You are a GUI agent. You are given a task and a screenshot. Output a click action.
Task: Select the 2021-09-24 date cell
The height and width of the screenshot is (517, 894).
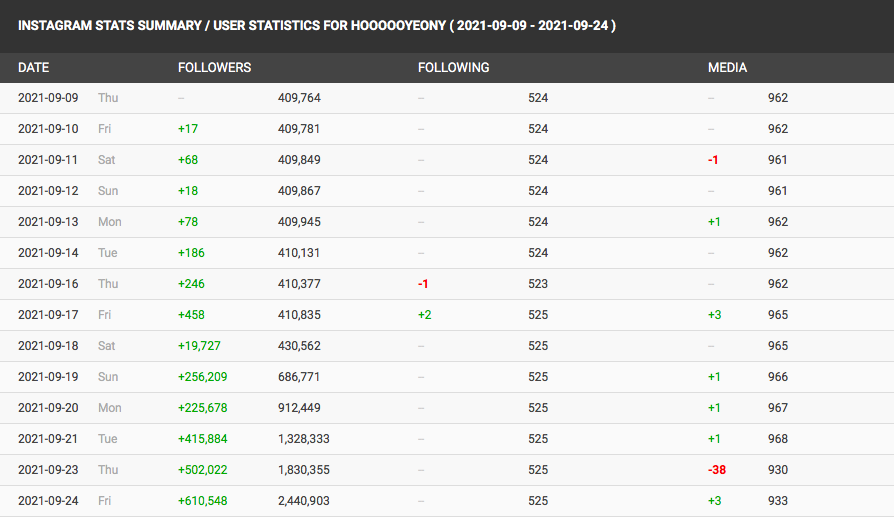(x=48, y=501)
